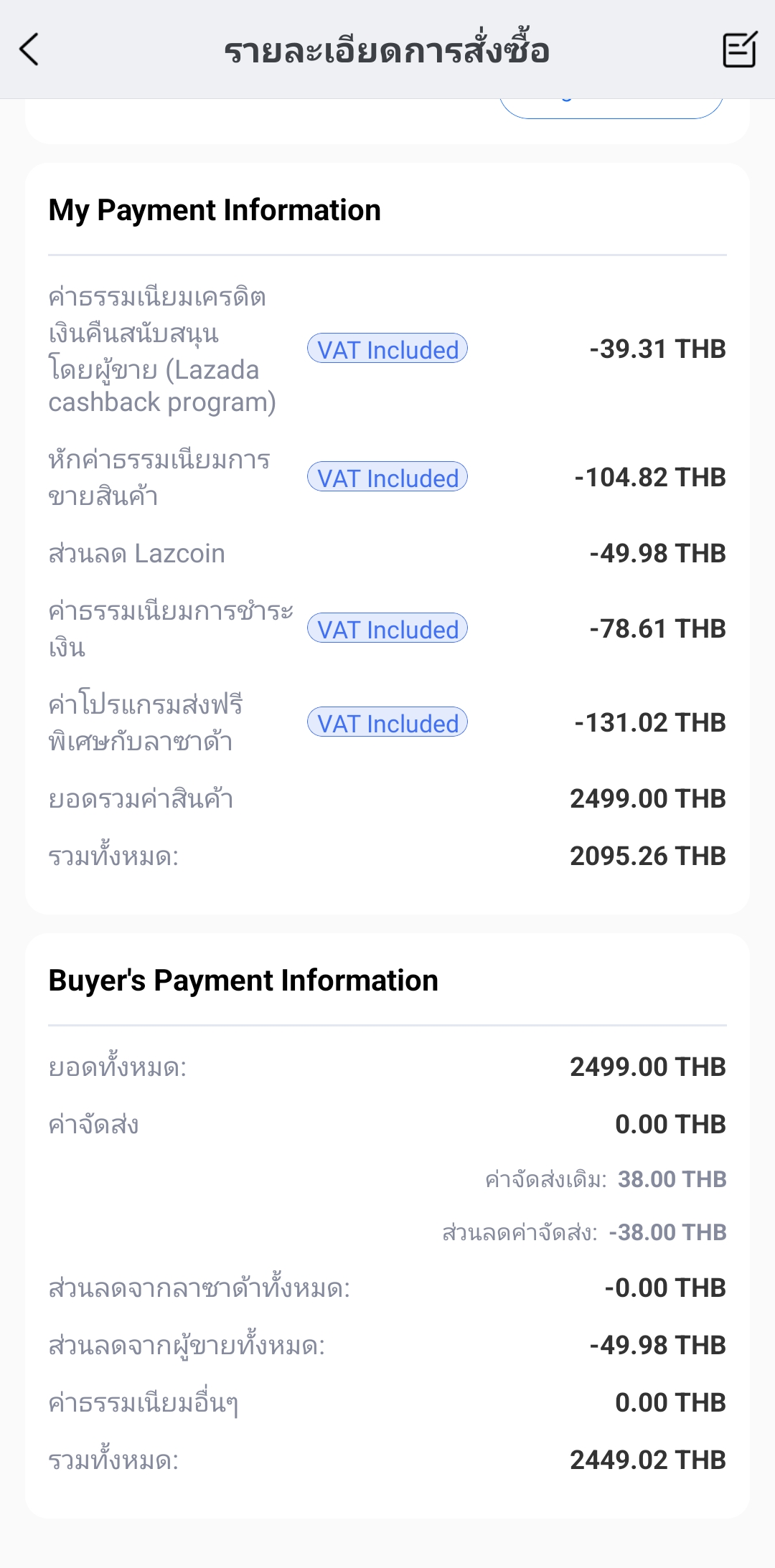The image size is (775, 1568).
Task: Tap the ส่วนลด Lazcoin label
Action: coord(136,554)
